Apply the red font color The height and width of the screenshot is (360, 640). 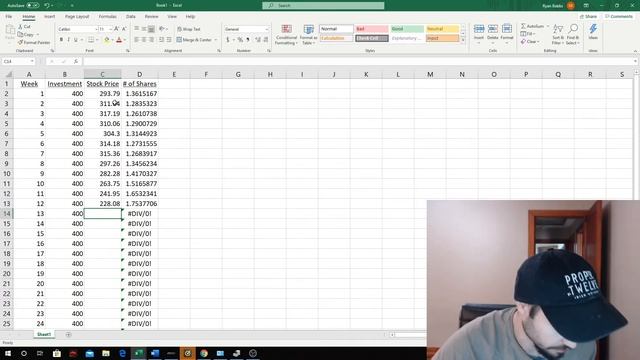click(x=119, y=40)
